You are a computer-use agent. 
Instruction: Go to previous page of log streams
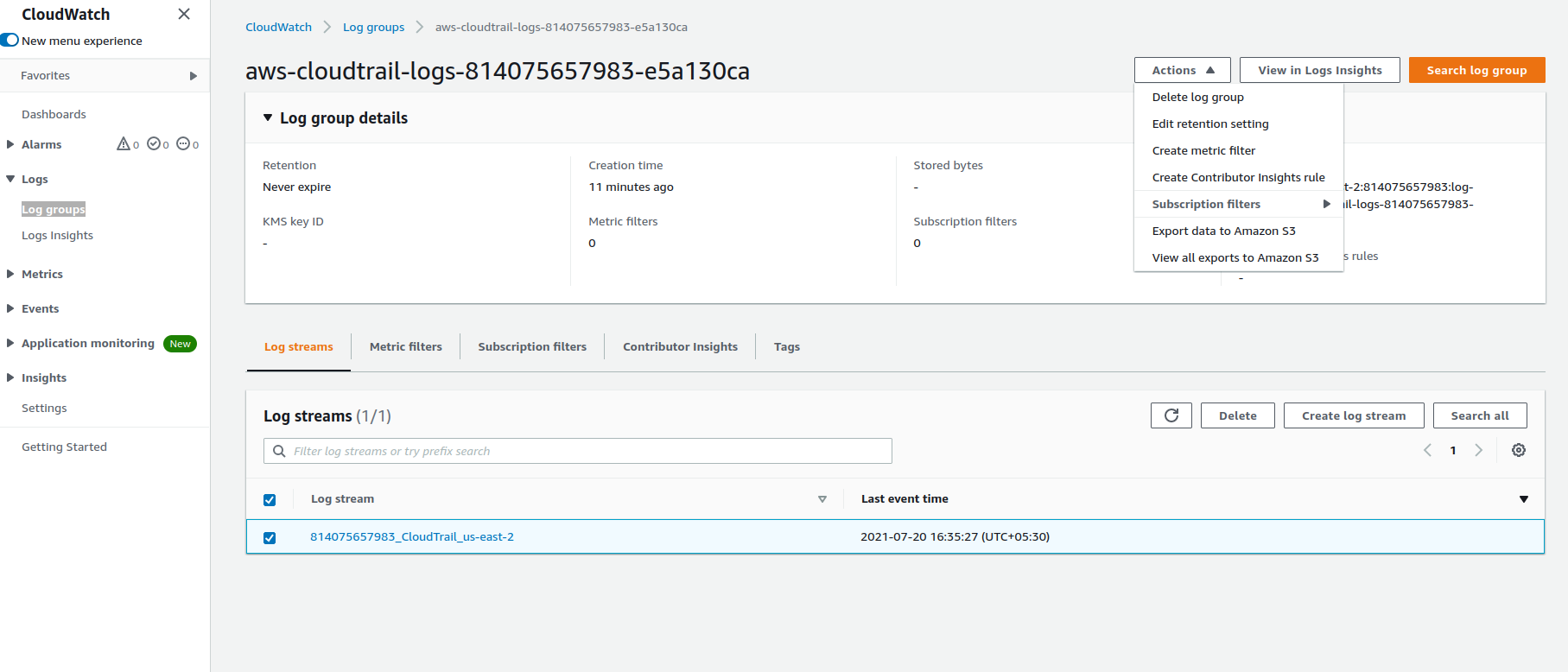1427,450
